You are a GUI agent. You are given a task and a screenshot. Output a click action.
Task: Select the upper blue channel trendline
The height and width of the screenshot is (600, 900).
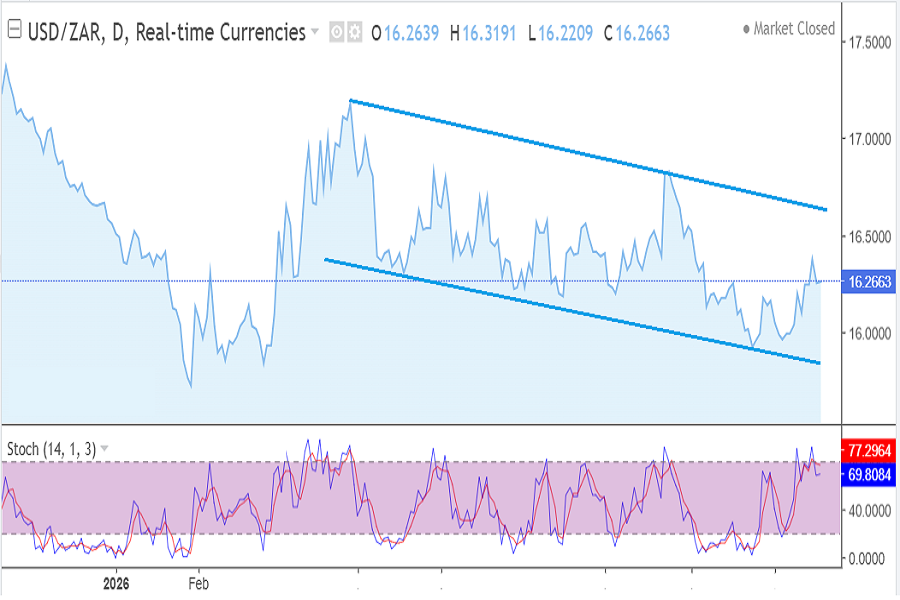click(x=588, y=156)
